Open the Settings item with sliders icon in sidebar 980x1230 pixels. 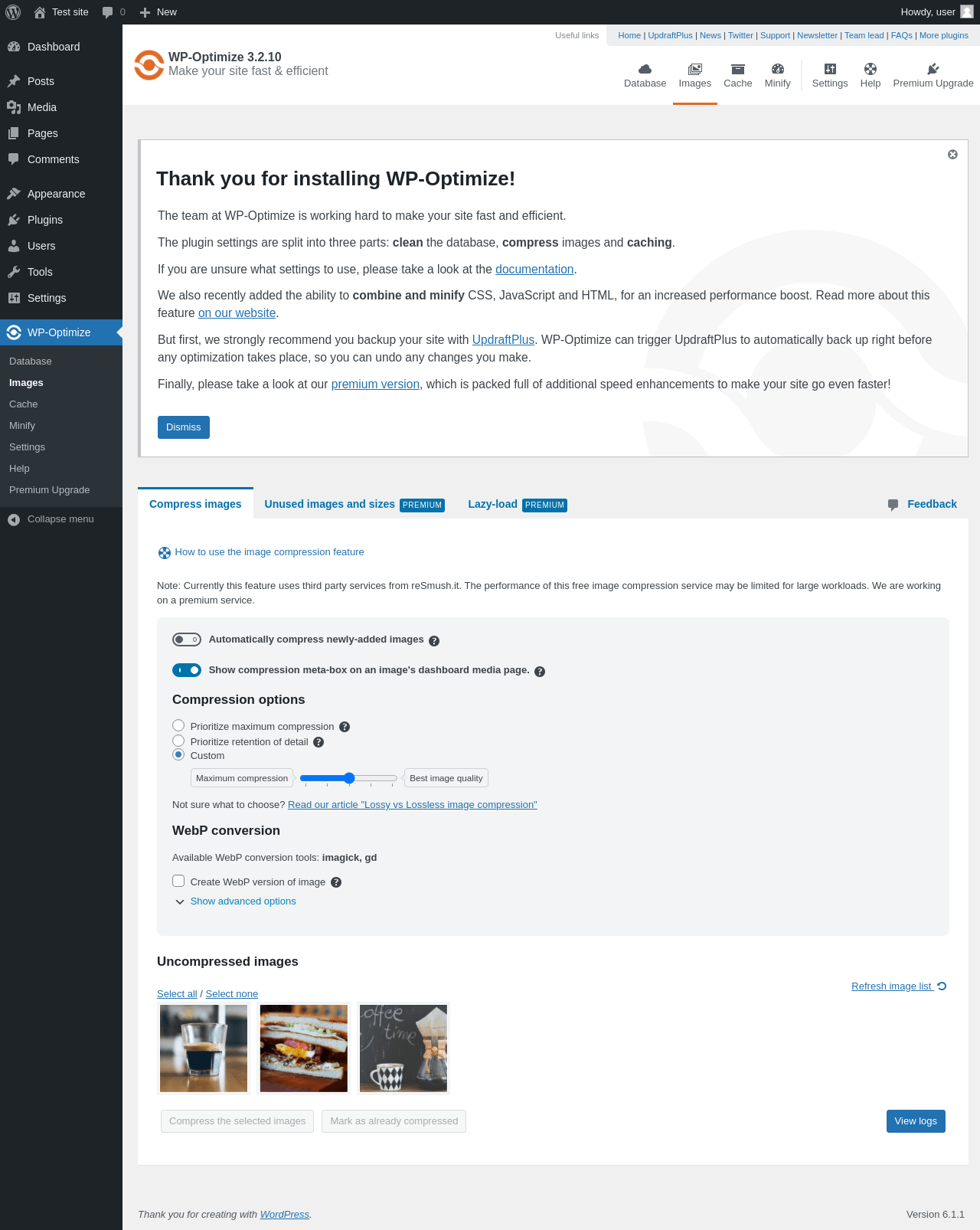coord(61,298)
